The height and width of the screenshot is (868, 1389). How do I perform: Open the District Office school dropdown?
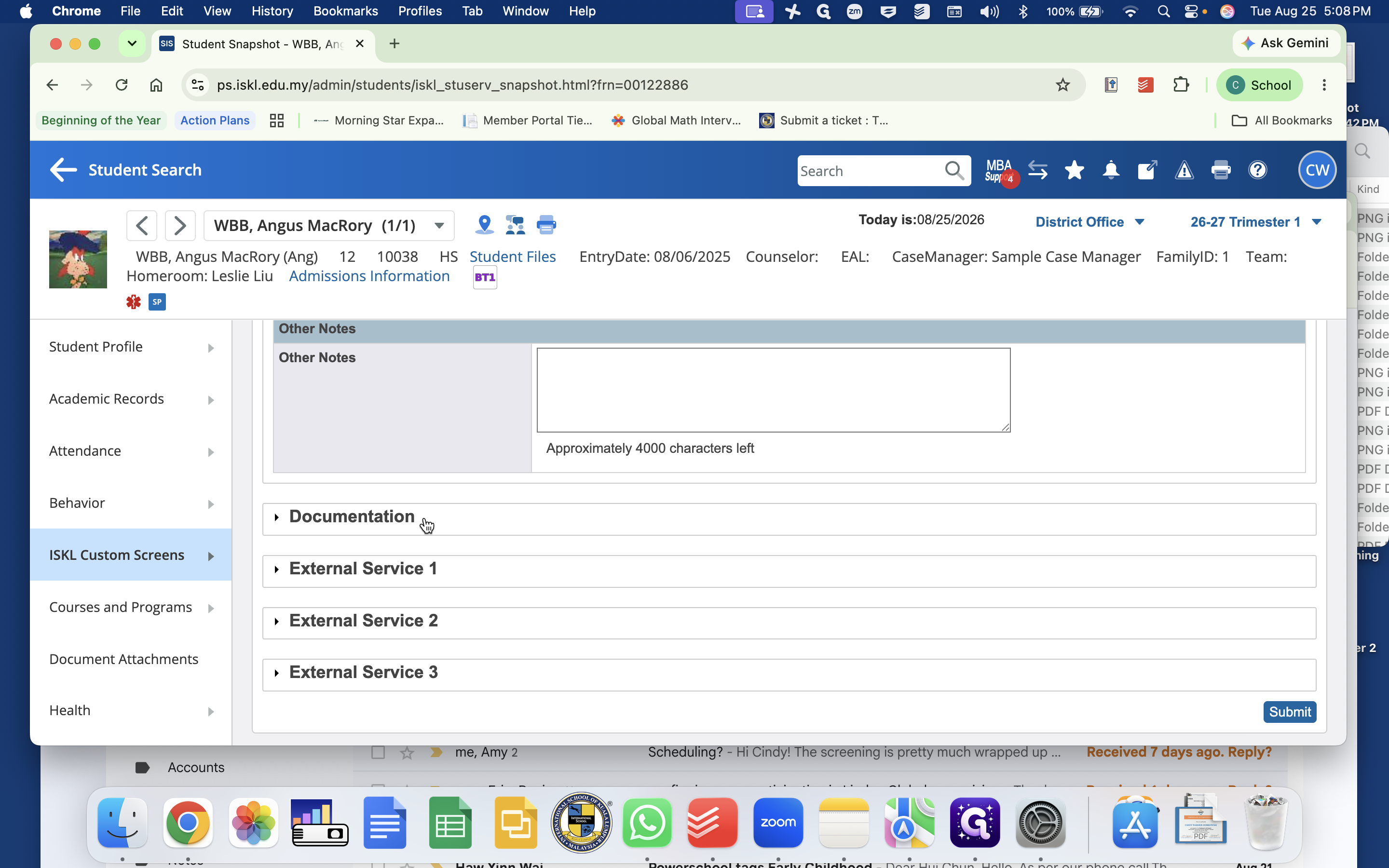[x=1089, y=222]
